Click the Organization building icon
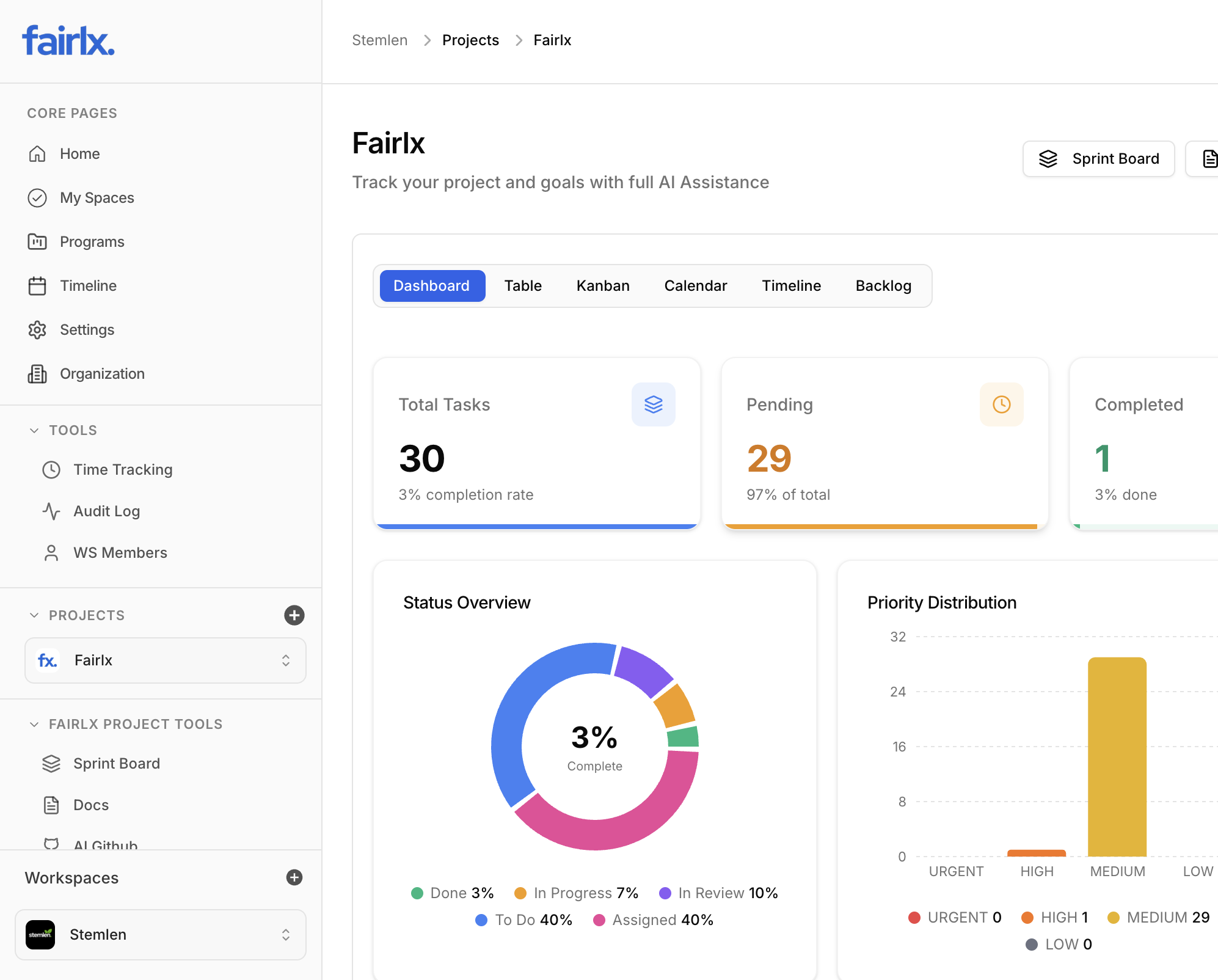This screenshot has width=1218, height=980. [x=37, y=374]
